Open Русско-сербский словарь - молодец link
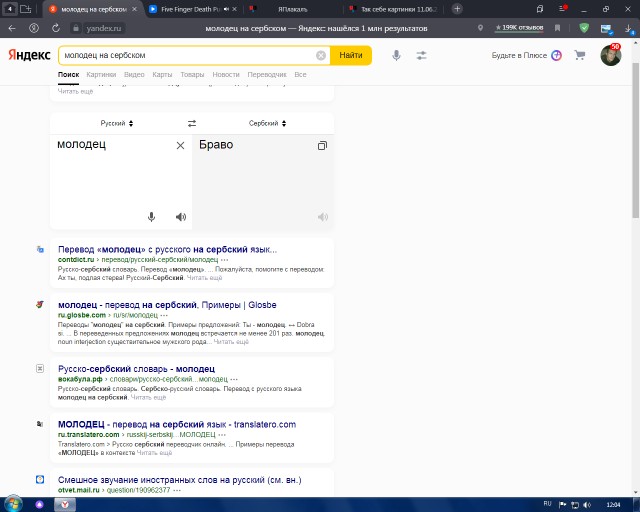The height and width of the screenshot is (512, 640). point(136,369)
